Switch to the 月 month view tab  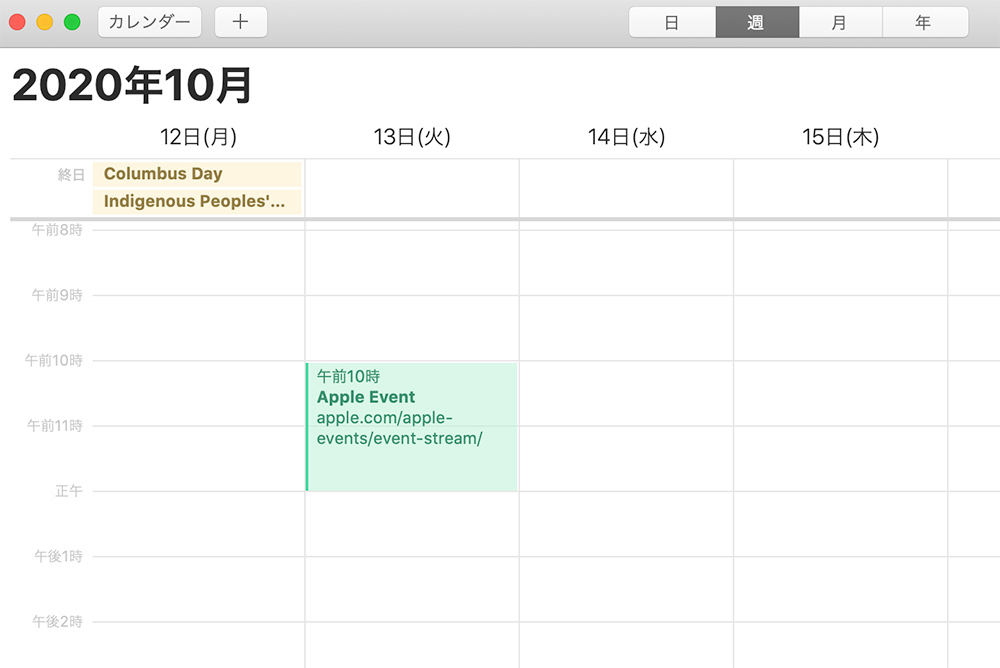[x=841, y=22]
